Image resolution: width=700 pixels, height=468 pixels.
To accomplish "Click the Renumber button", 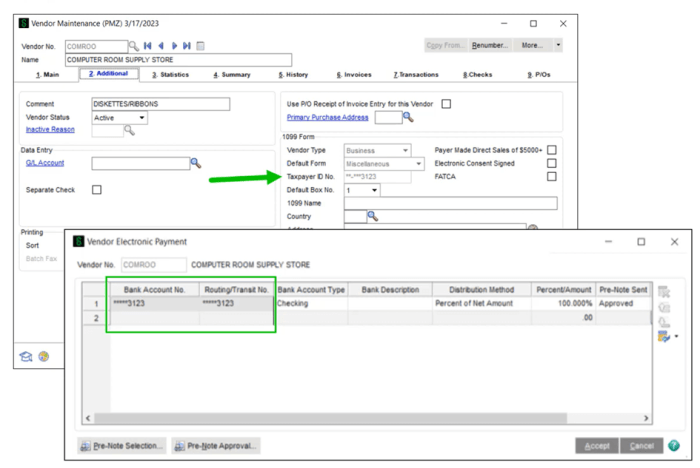I will pyautogui.click(x=490, y=45).
